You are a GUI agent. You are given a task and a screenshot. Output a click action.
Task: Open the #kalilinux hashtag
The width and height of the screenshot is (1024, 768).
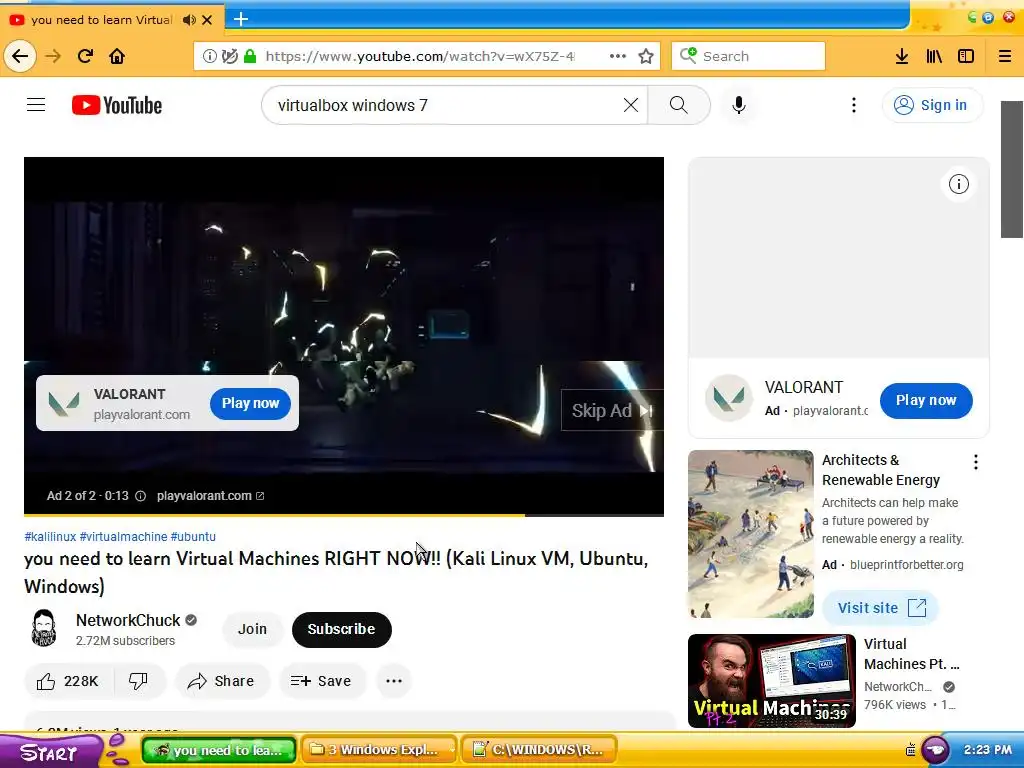50,537
